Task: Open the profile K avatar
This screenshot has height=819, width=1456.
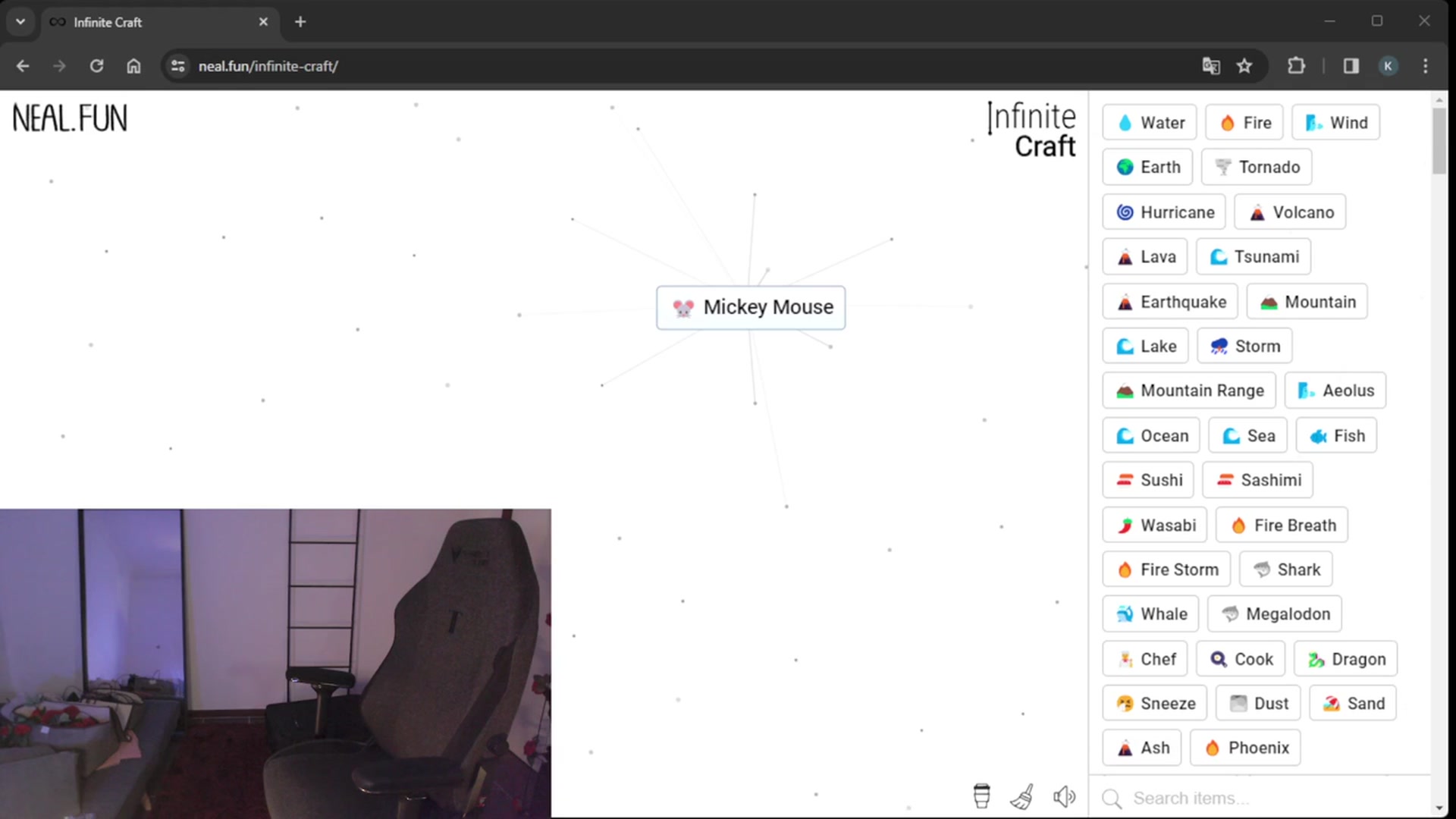Action: (x=1389, y=66)
